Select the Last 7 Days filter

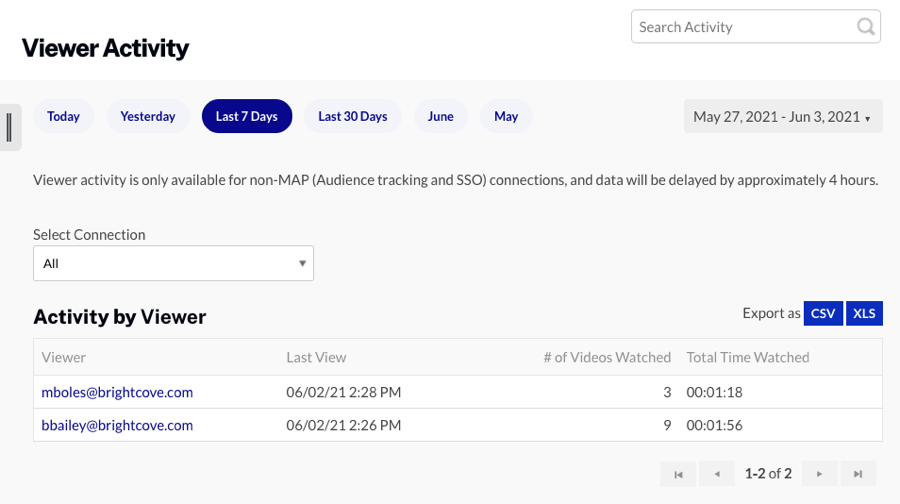247,117
